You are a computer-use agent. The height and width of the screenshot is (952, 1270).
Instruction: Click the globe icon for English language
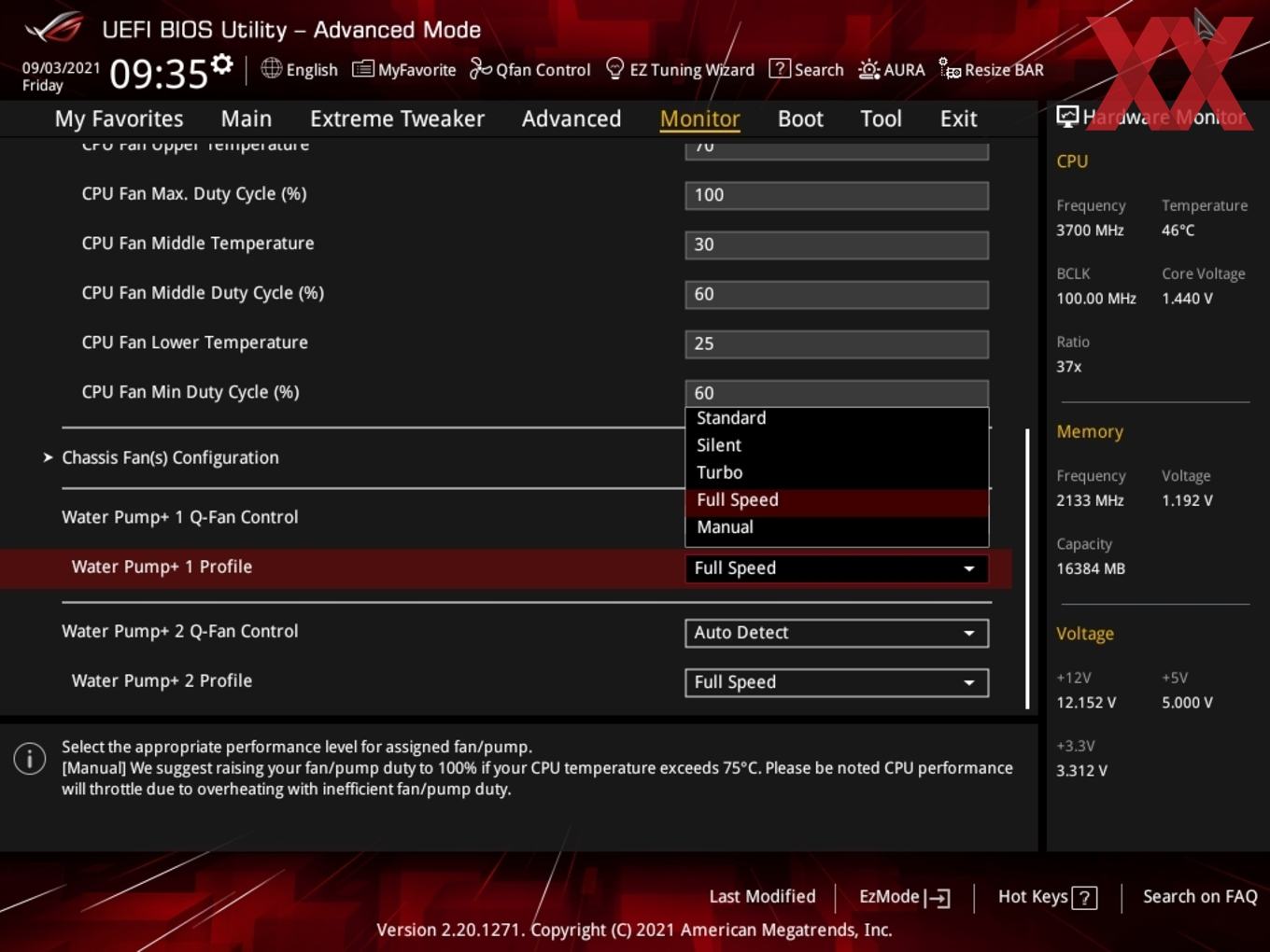pos(271,68)
